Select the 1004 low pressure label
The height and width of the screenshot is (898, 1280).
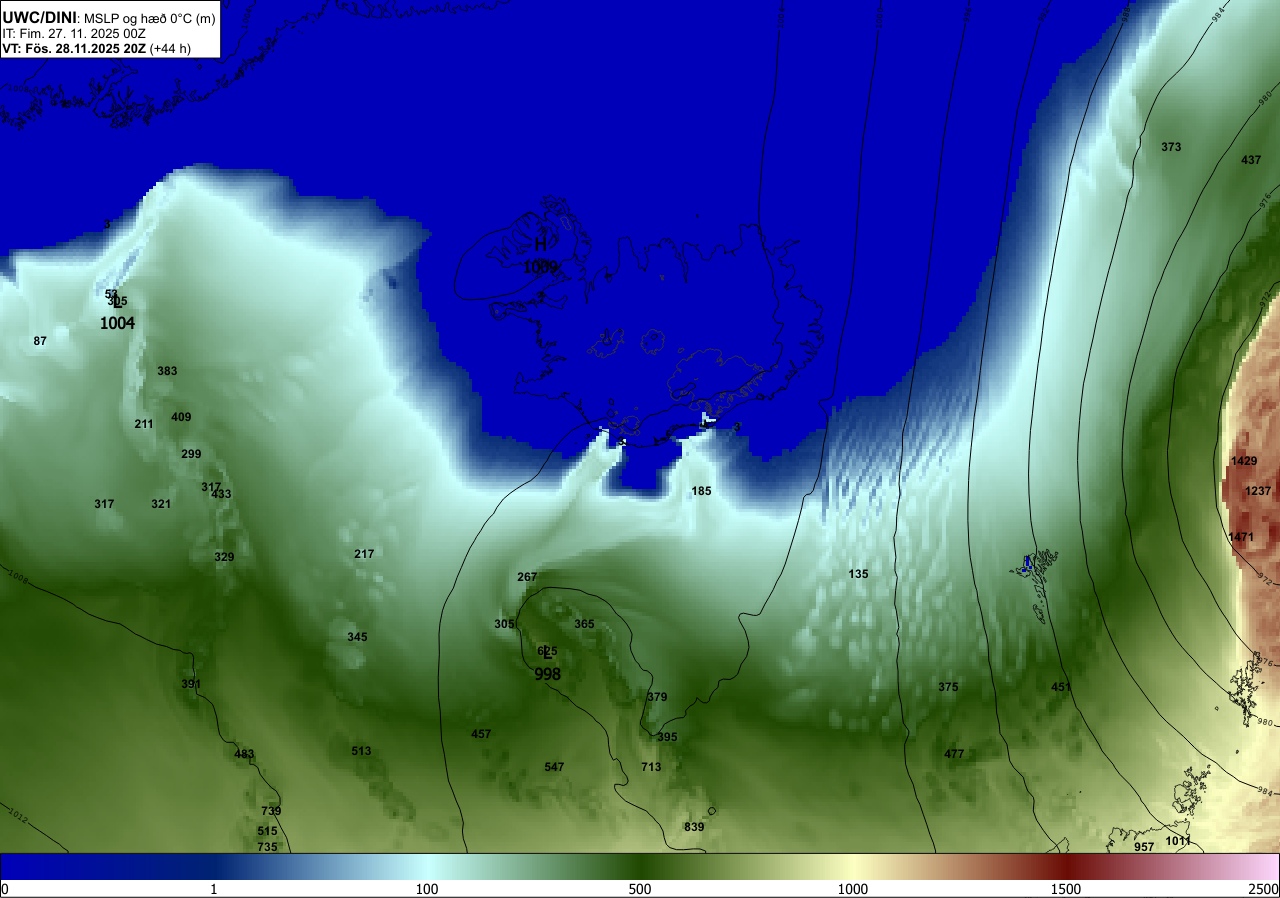[117, 323]
